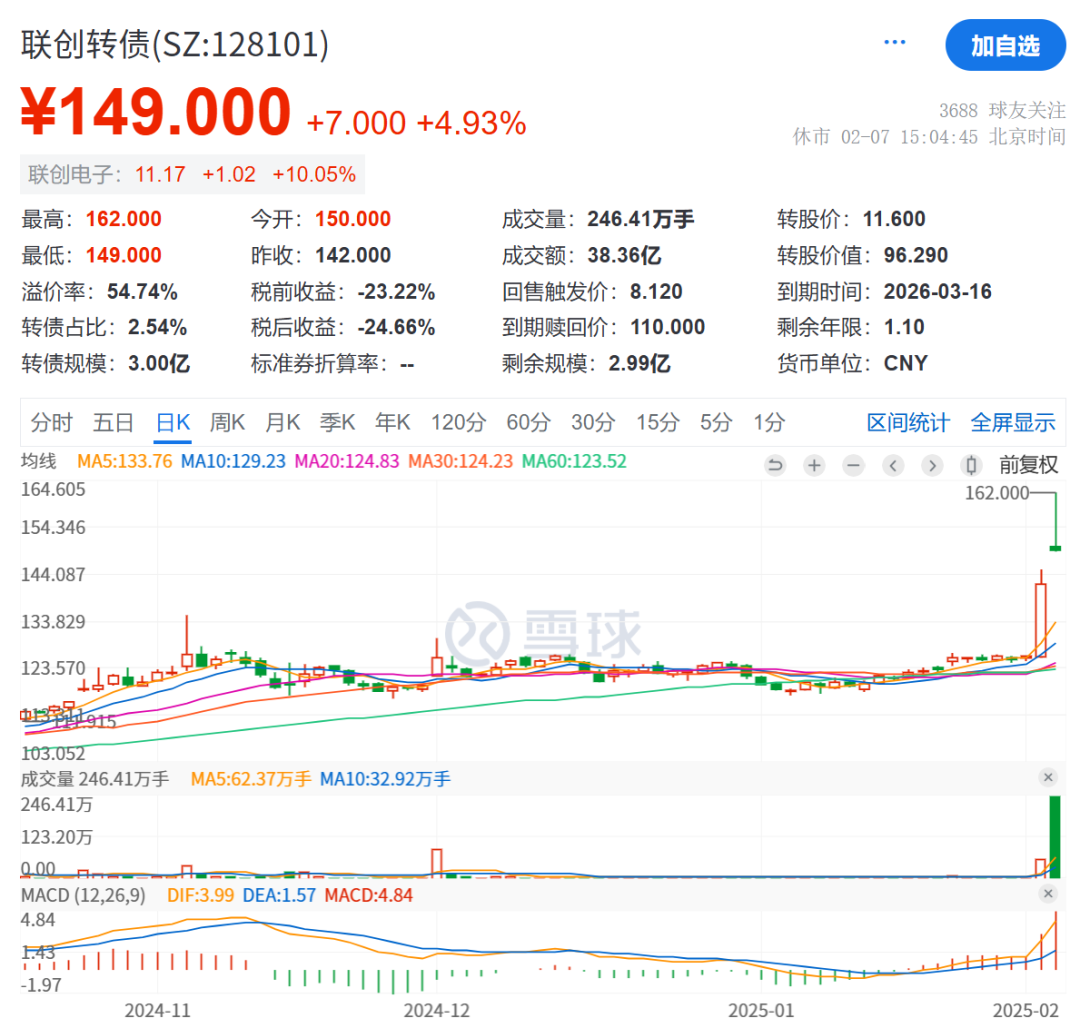1080x1028 pixels.
Task: Click the MACD:4.84 value
Action: [x=368, y=895]
